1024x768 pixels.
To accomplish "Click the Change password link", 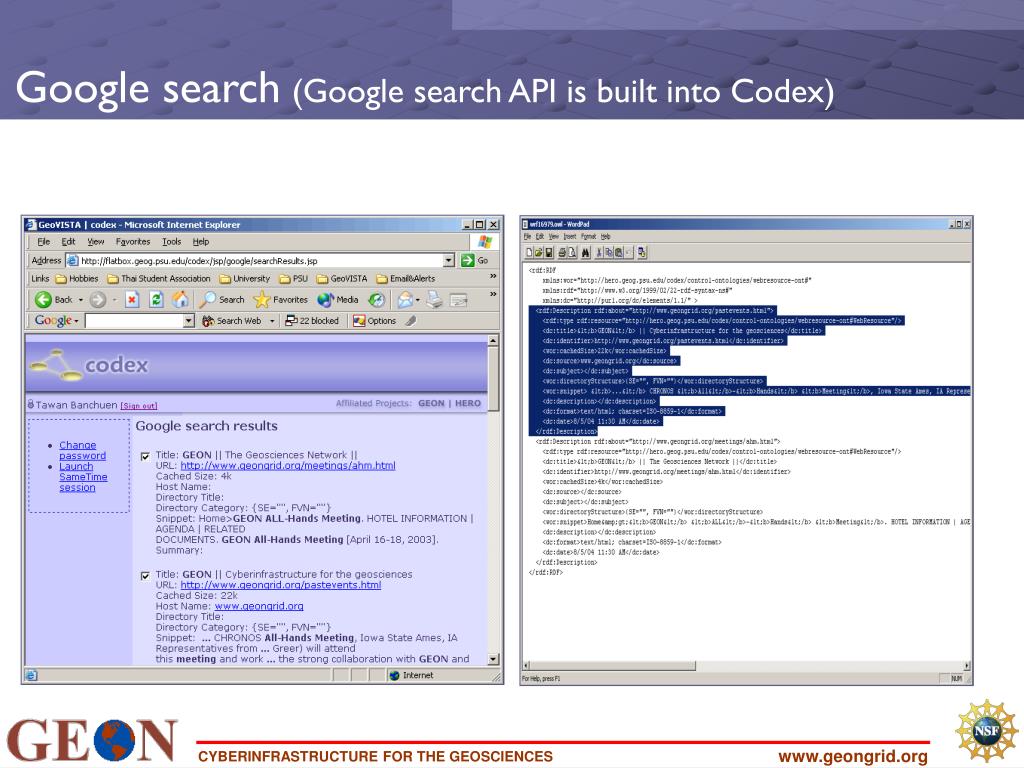I will [x=82, y=451].
